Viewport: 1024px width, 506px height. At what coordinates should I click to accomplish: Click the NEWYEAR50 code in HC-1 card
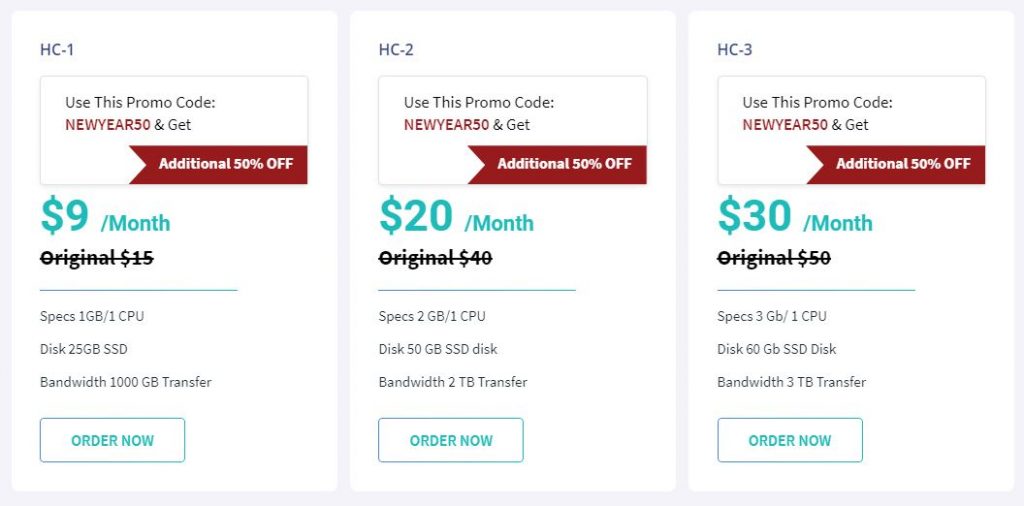tap(107, 125)
